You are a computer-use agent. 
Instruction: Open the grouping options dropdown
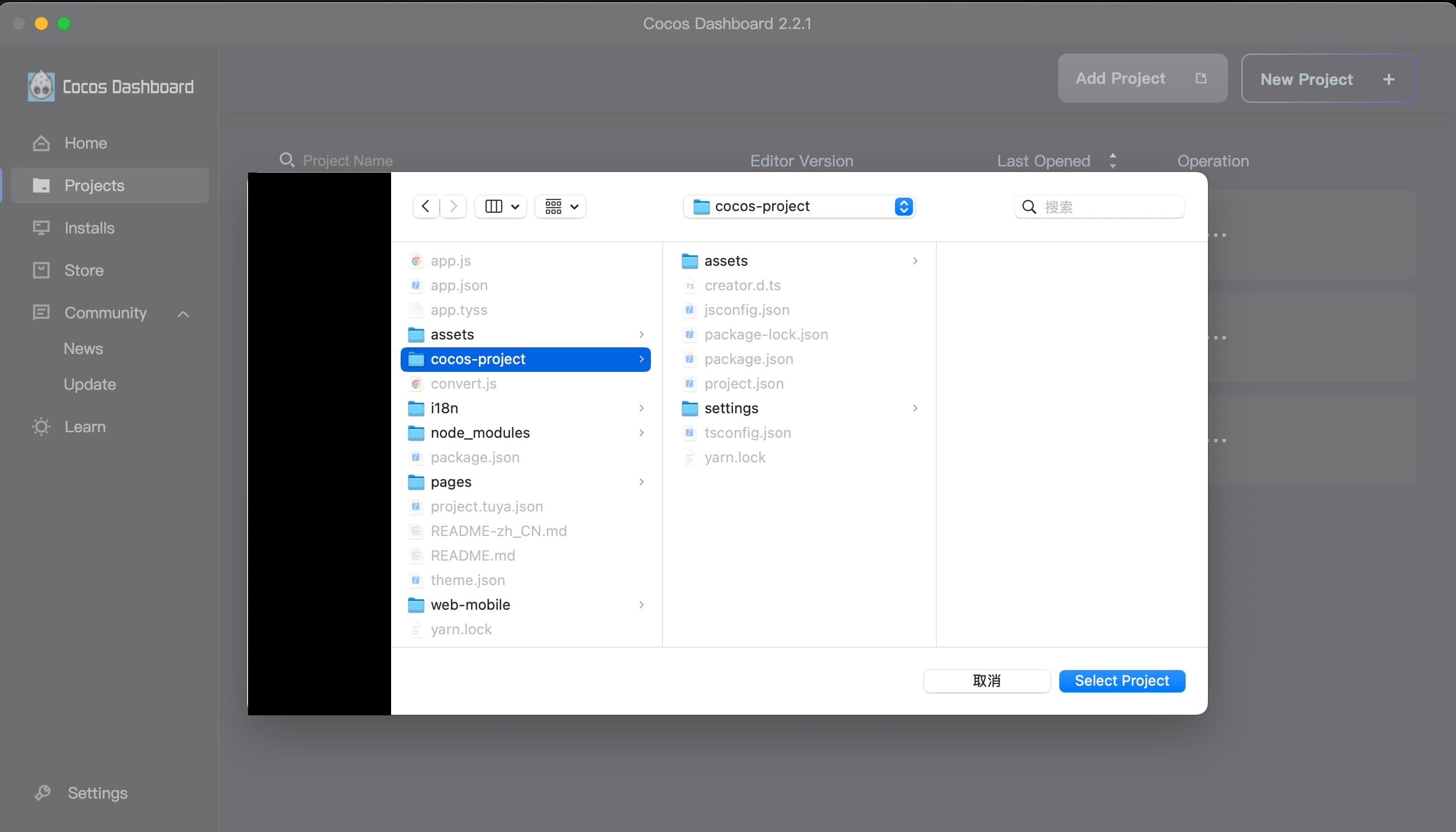point(561,206)
